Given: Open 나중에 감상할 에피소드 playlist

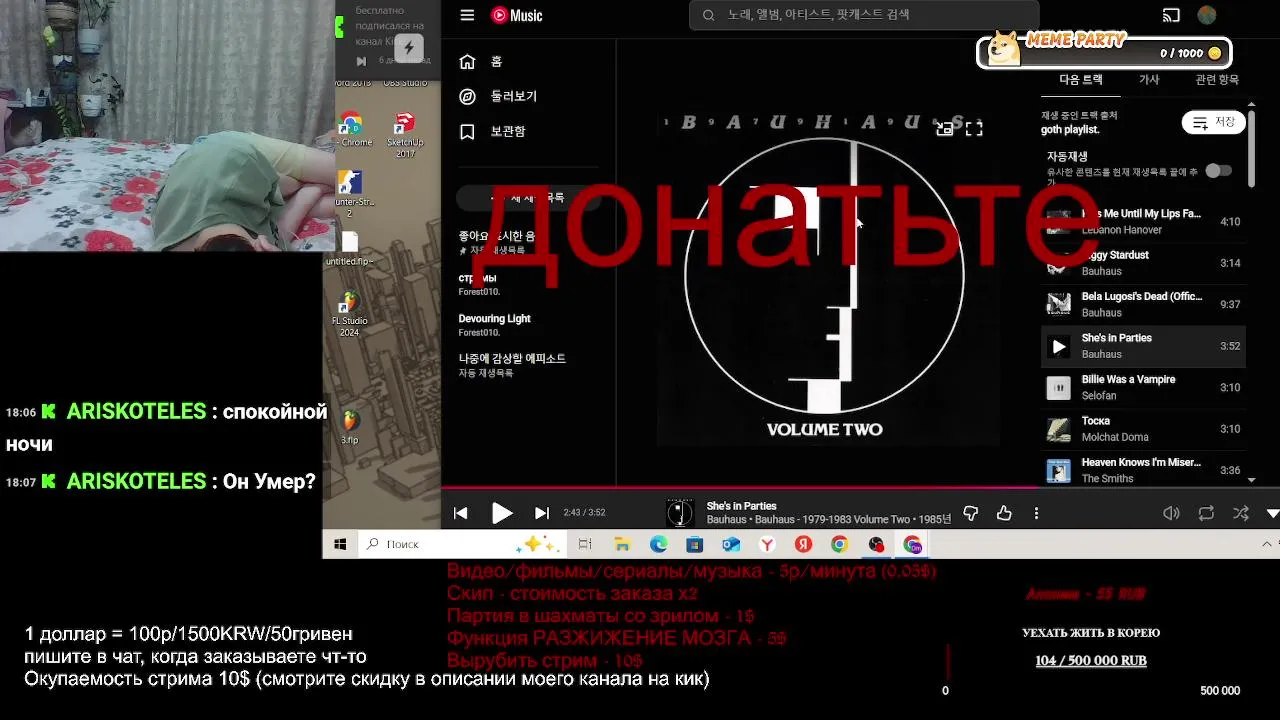Looking at the screenshot, I should pos(526,365).
